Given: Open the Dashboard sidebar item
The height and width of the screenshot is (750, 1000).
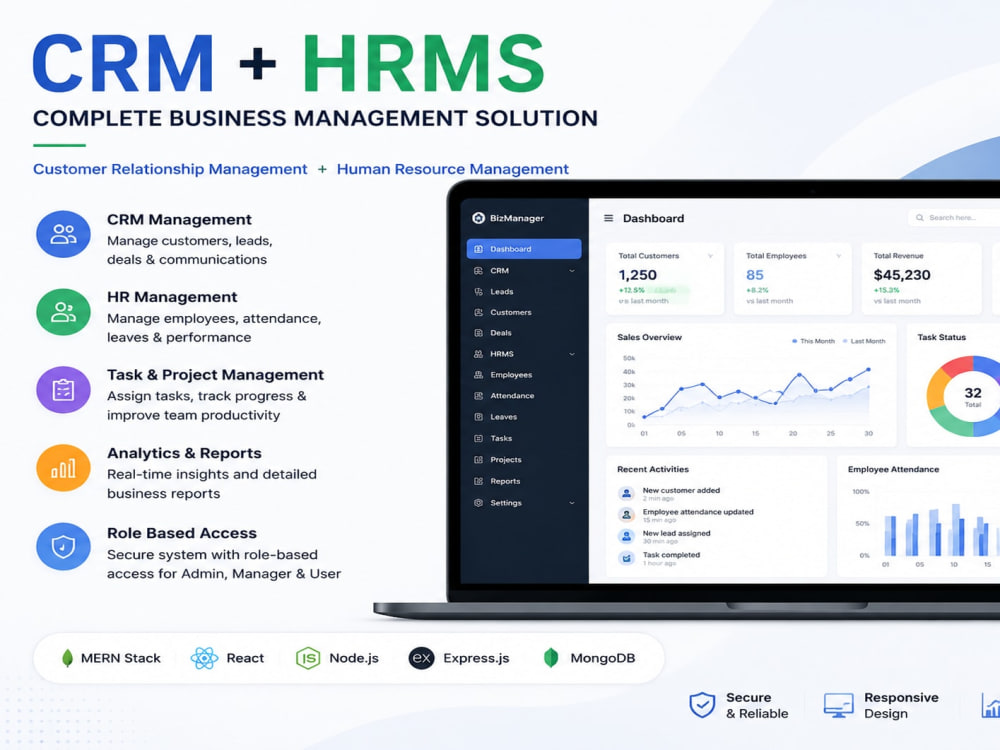Looking at the screenshot, I should pos(524,249).
